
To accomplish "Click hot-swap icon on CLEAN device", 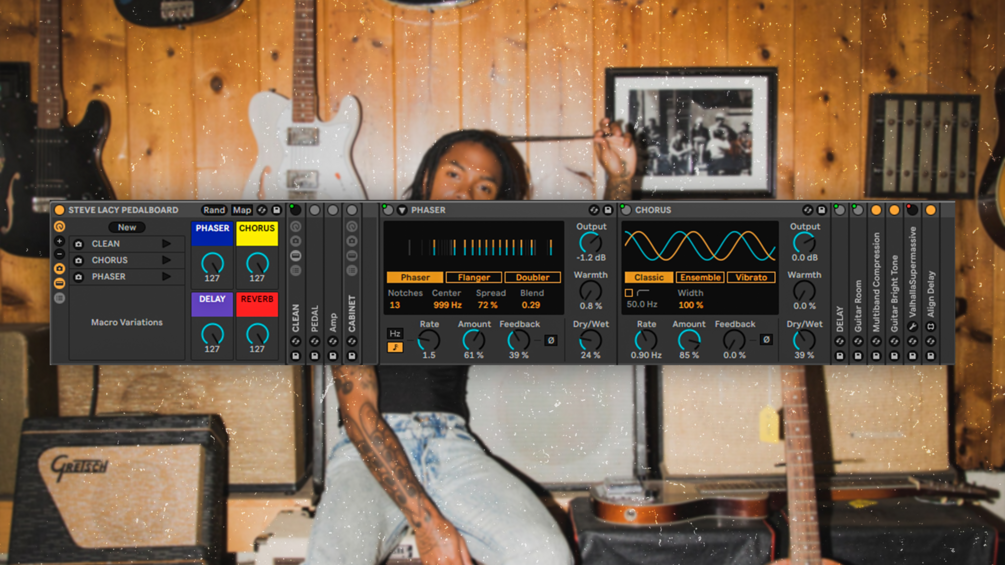I will click(x=295, y=341).
